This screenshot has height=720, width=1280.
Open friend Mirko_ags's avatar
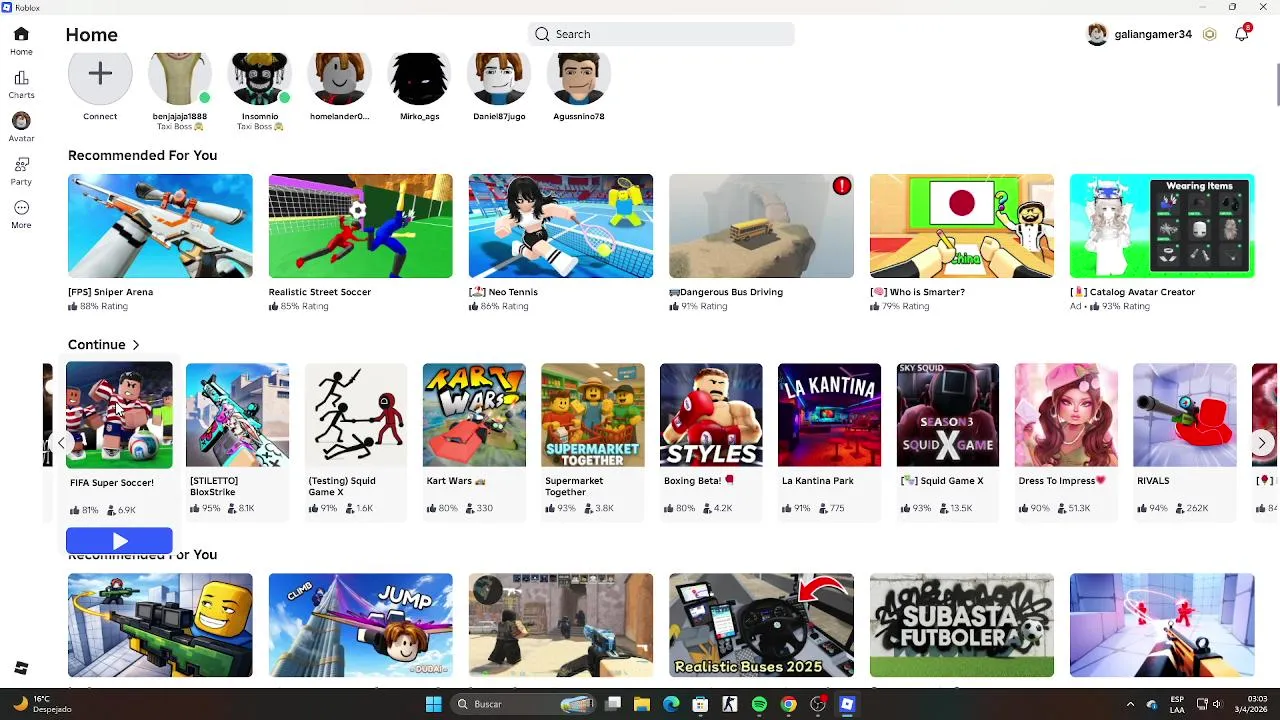(420, 78)
